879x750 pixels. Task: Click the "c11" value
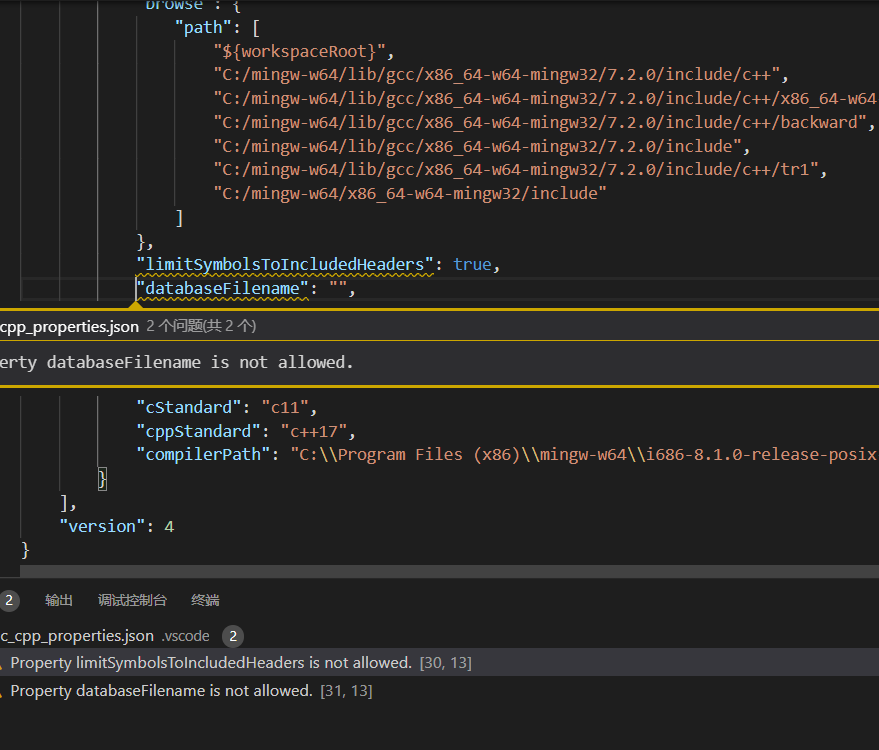285,408
